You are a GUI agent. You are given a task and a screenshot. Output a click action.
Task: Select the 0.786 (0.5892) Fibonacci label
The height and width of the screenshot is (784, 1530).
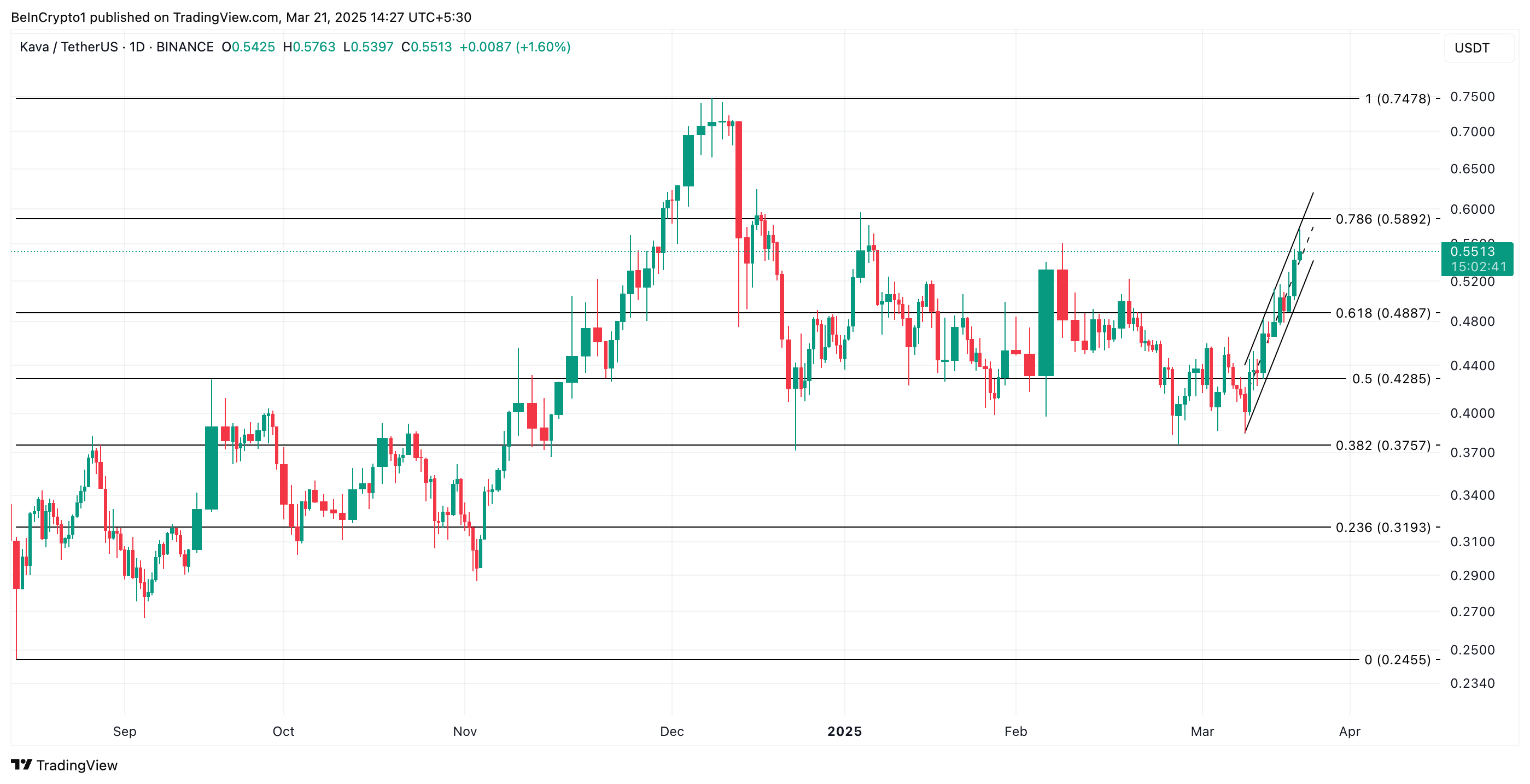click(1383, 219)
